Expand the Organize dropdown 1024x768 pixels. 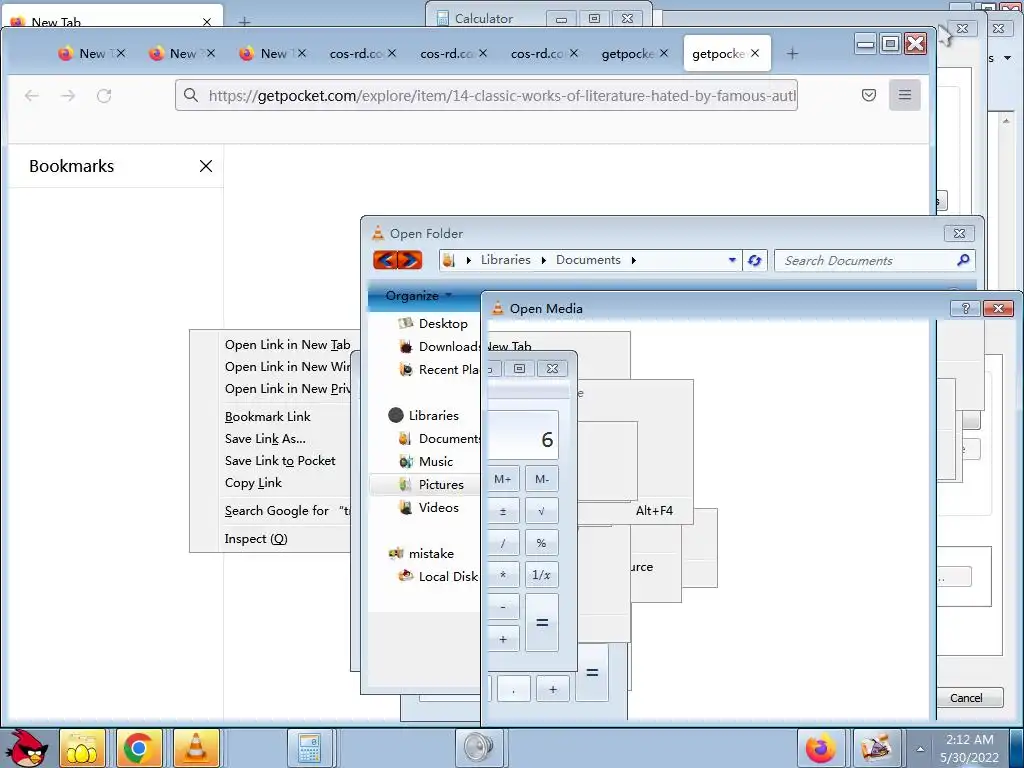[419, 296]
